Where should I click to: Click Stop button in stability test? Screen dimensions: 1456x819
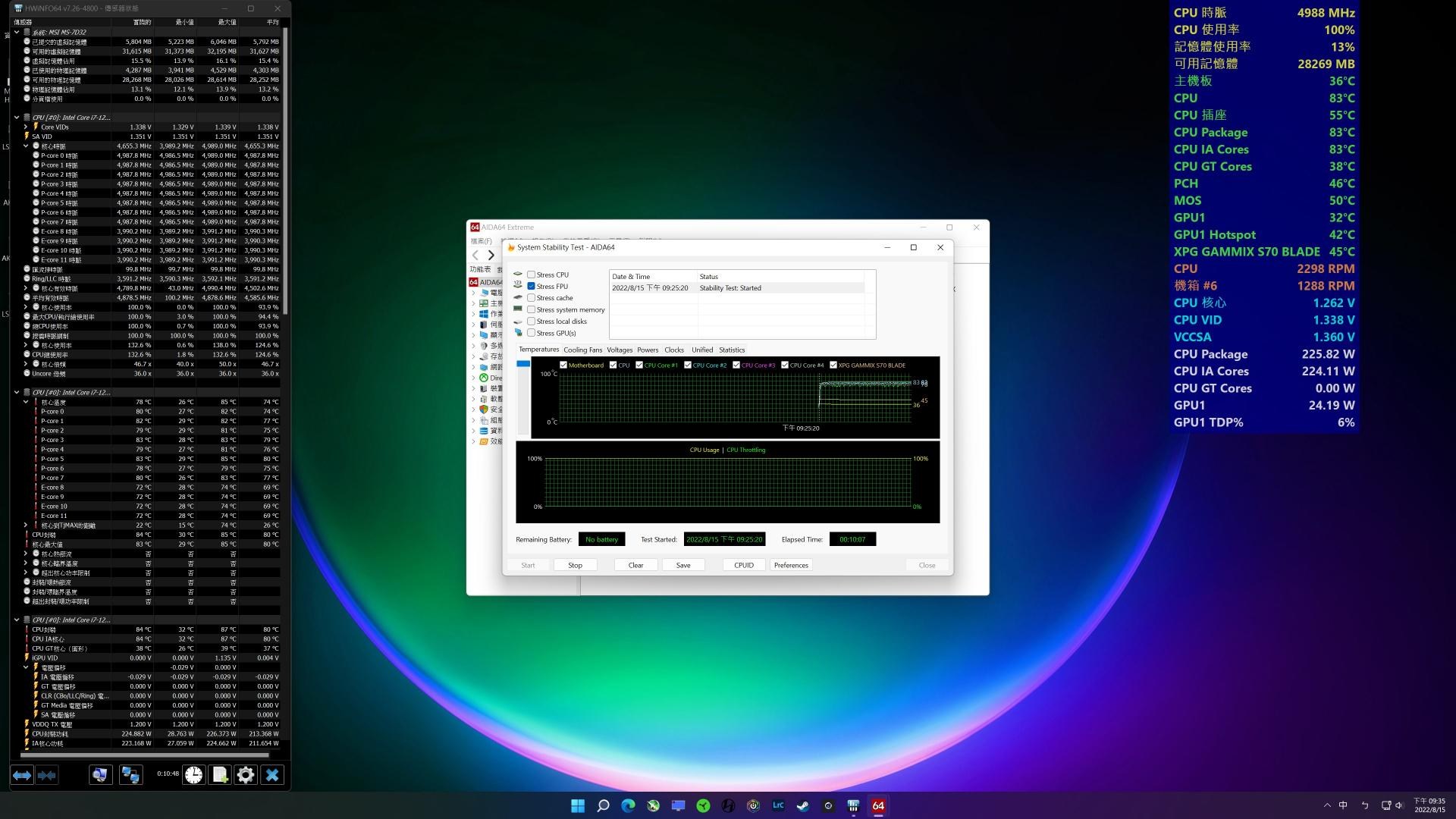coord(575,565)
